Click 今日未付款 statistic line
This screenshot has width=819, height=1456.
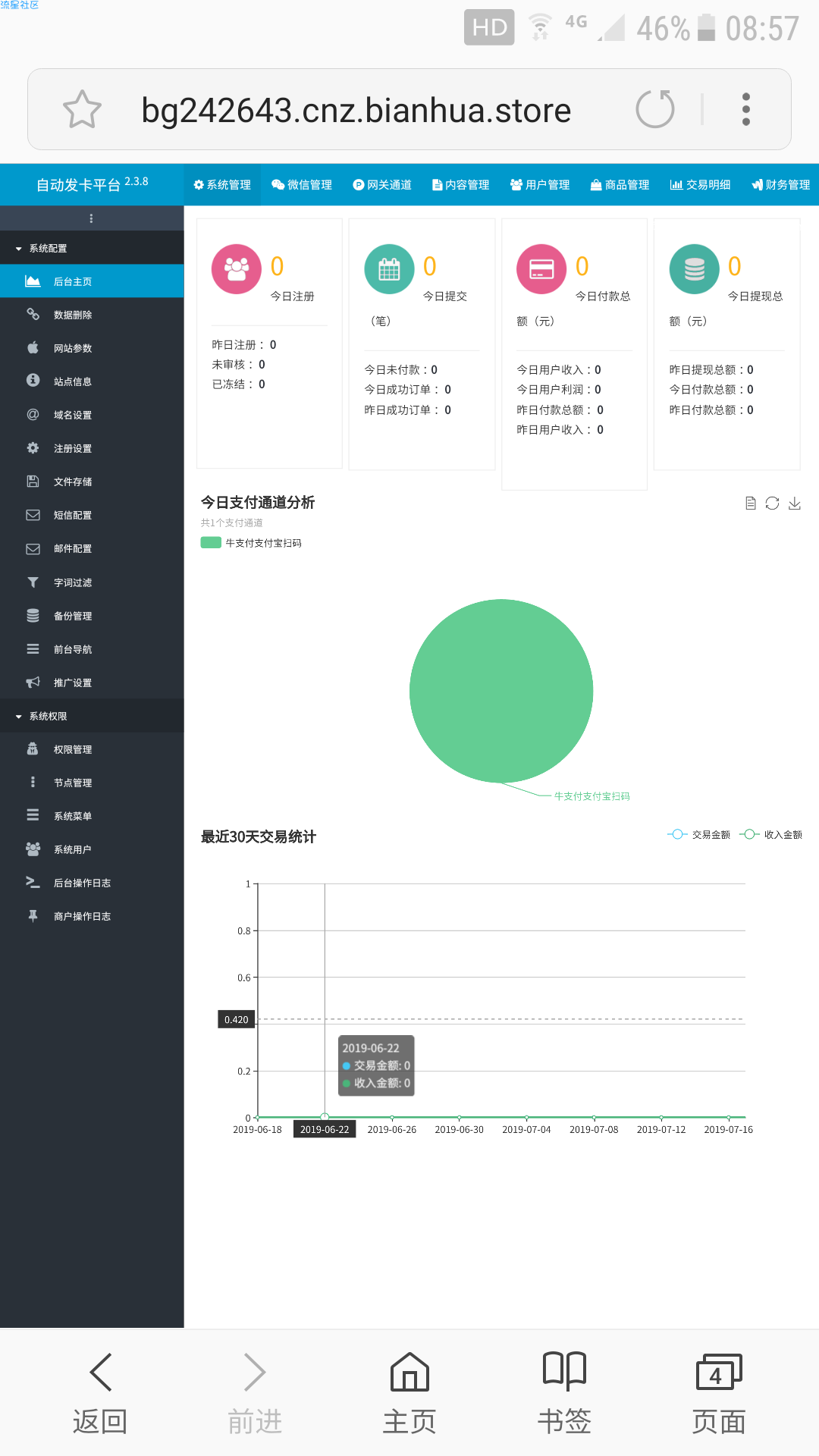(x=401, y=369)
